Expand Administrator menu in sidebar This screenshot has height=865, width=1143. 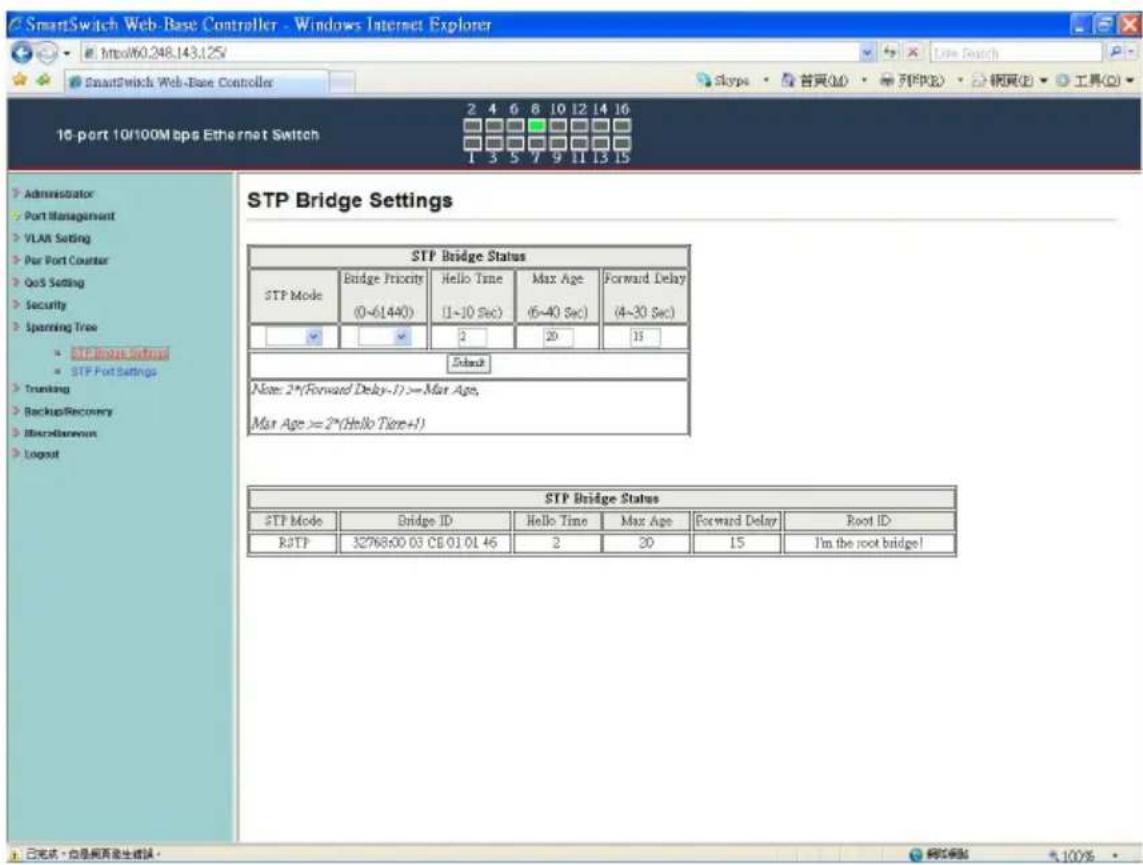[58, 194]
